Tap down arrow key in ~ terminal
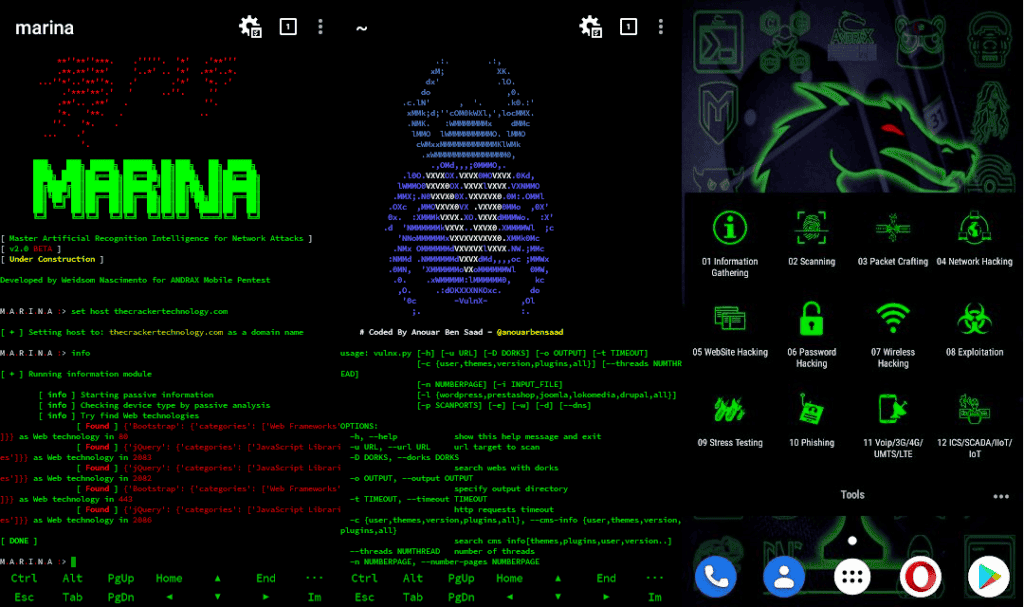 [x=558, y=597]
